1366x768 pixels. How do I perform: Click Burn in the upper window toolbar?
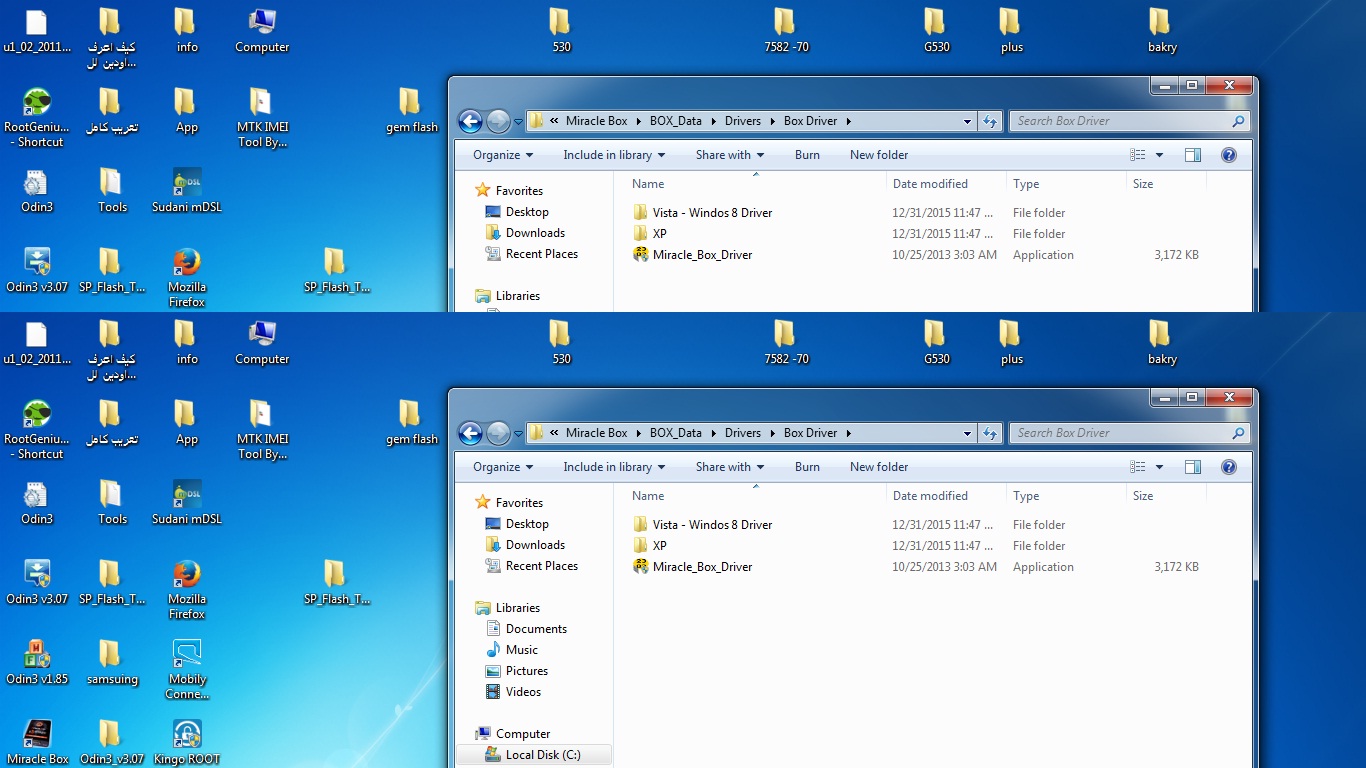[x=807, y=155]
